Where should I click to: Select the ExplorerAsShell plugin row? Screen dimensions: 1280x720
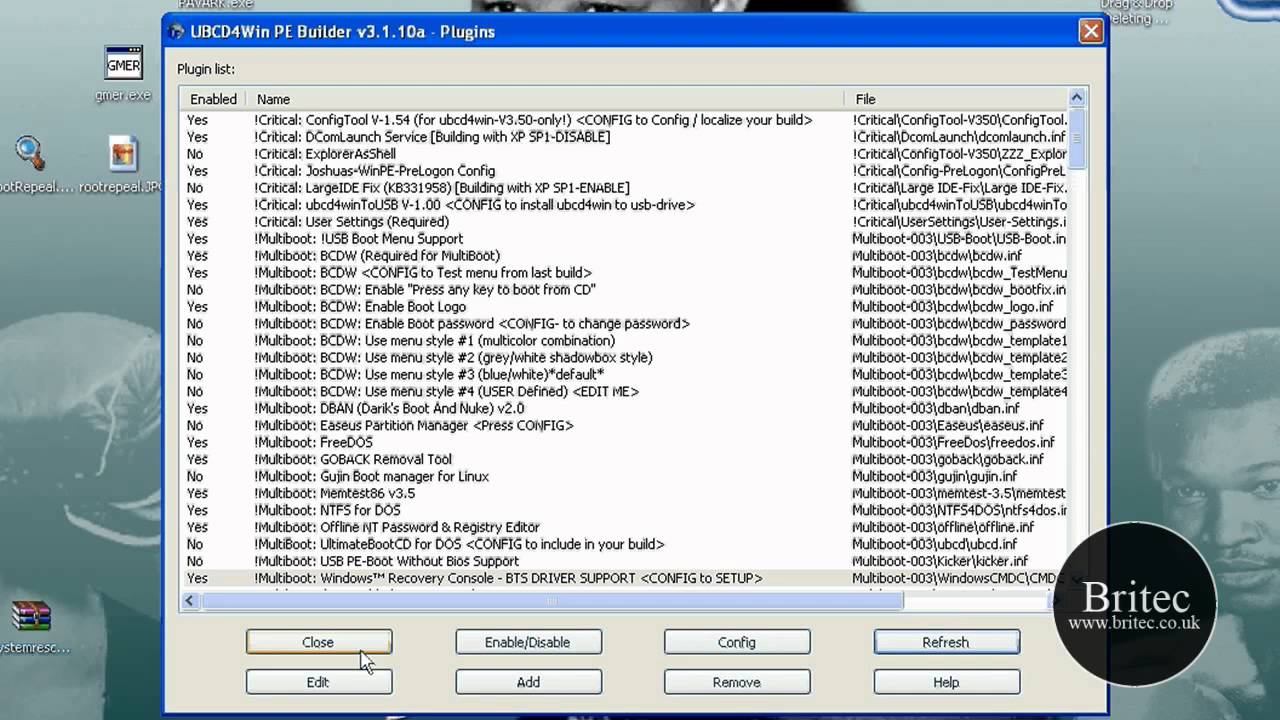tap(624, 154)
